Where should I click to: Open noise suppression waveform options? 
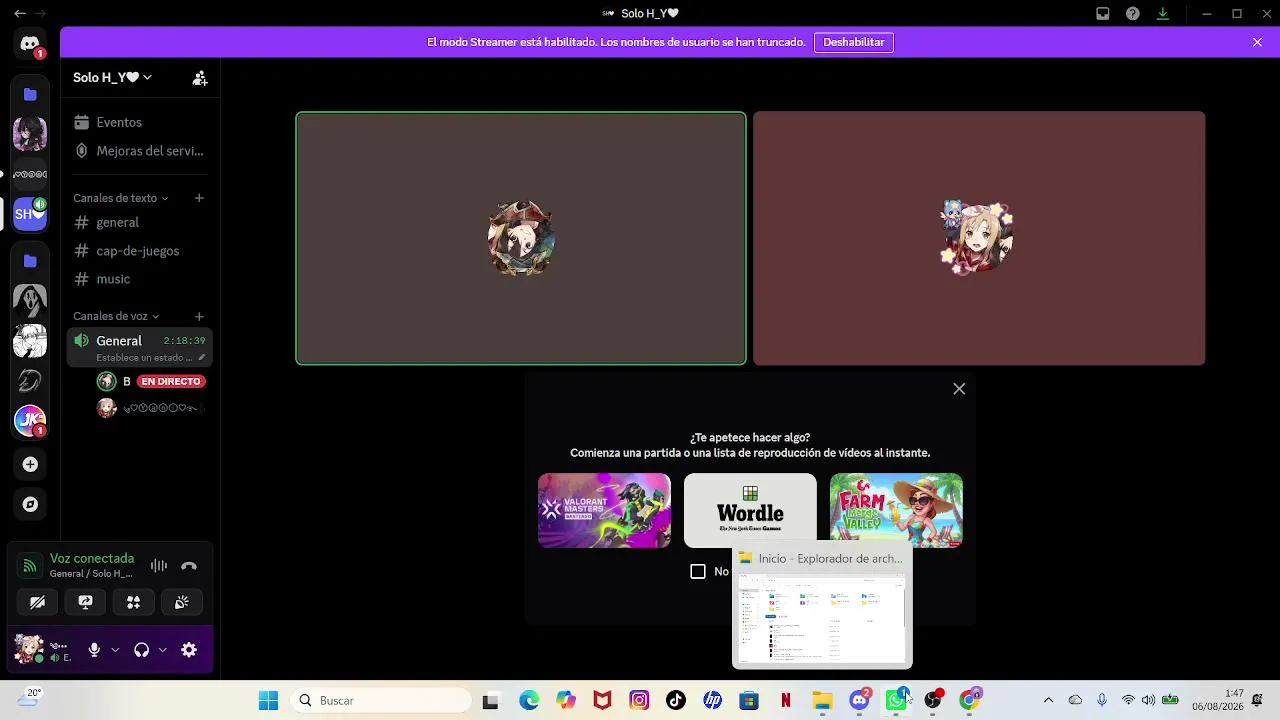point(158,566)
